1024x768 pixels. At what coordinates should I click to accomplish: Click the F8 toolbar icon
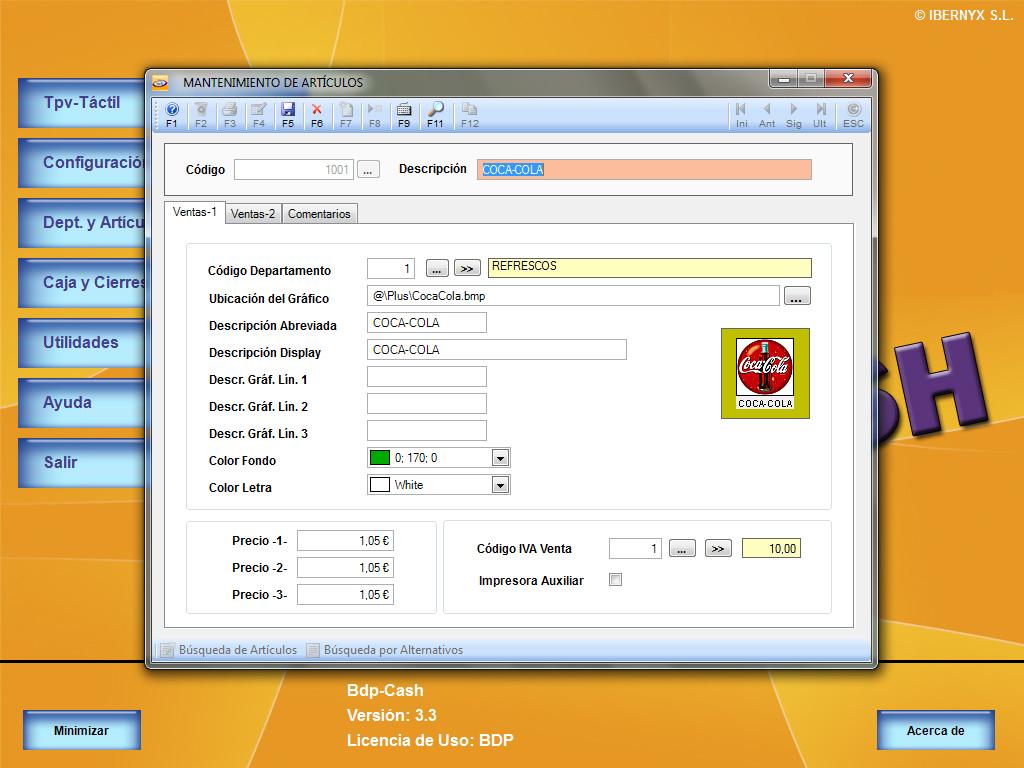(x=375, y=114)
